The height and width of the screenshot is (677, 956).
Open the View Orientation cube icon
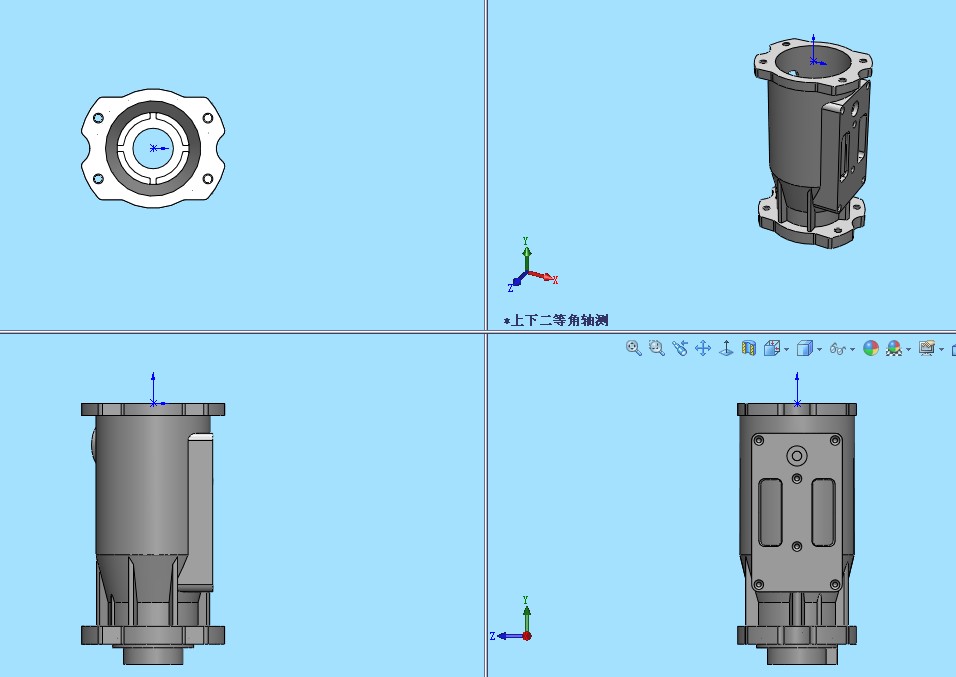(772, 348)
